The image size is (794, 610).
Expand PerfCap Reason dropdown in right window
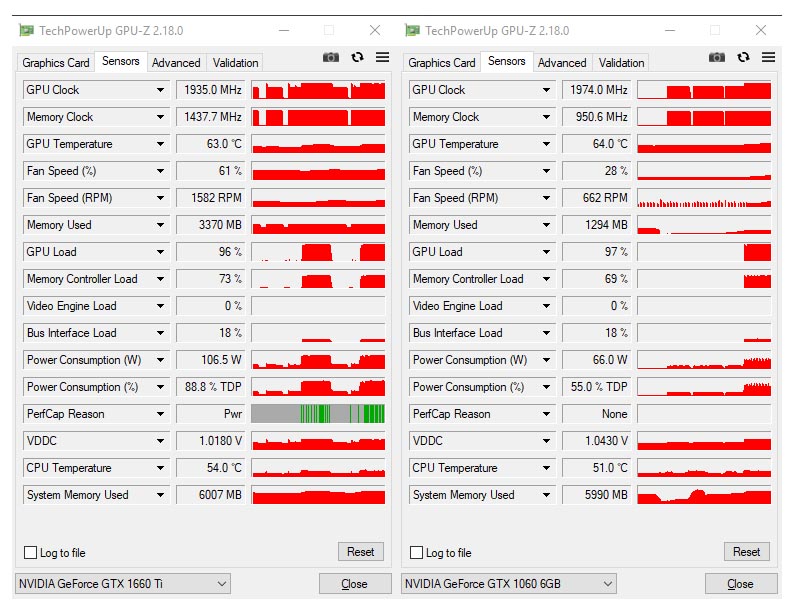[546, 414]
